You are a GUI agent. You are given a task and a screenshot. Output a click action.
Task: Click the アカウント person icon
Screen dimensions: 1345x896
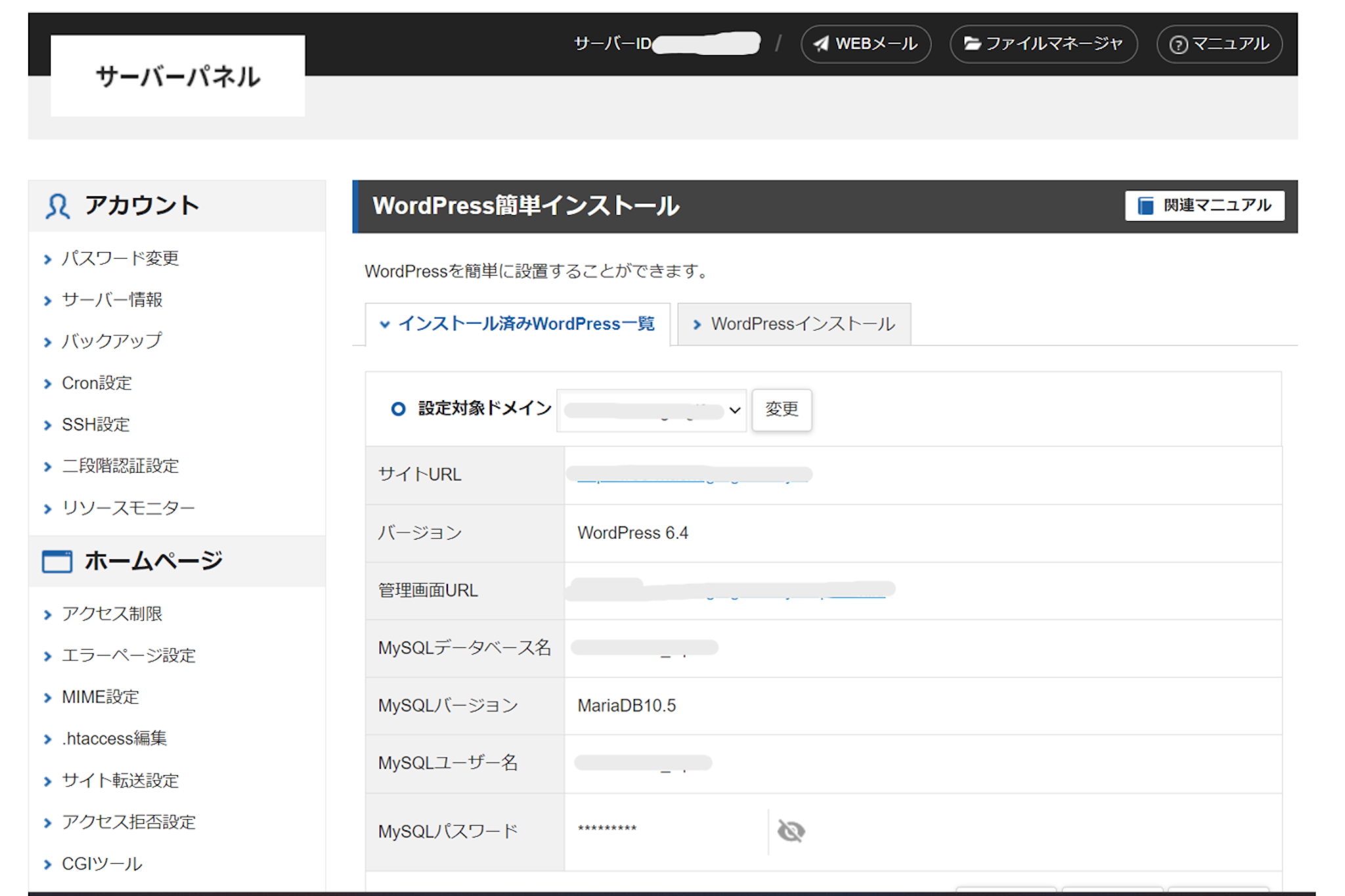click(58, 206)
